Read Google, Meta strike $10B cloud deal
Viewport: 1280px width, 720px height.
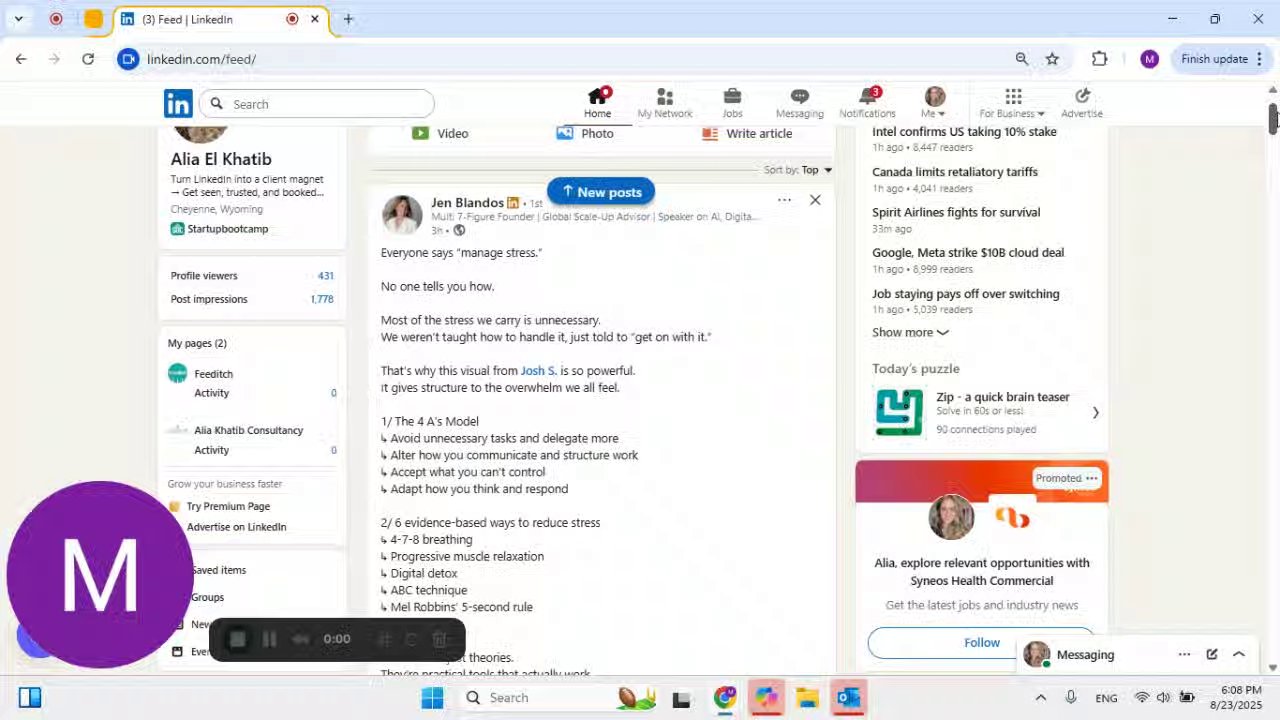tap(968, 253)
